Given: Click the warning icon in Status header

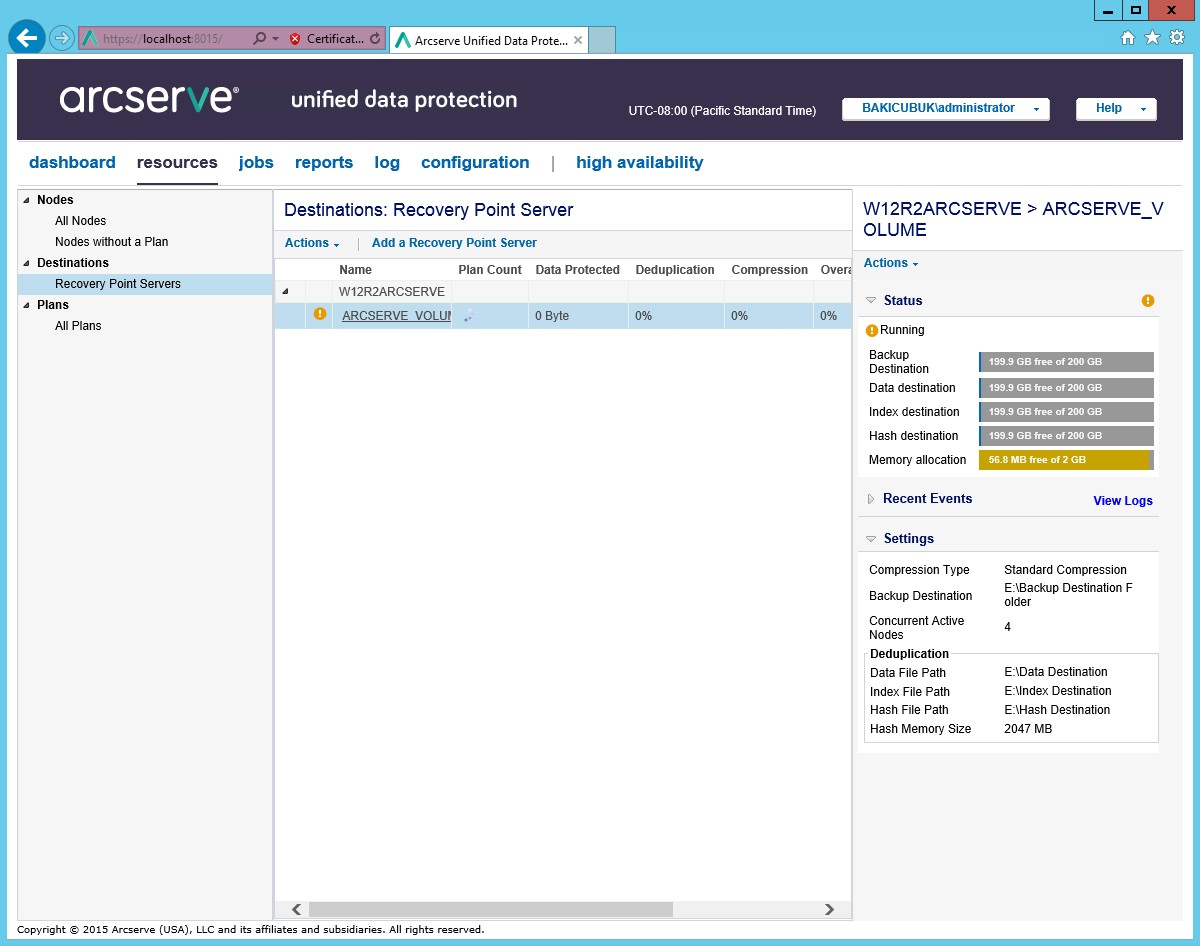Looking at the screenshot, I should (x=1148, y=300).
